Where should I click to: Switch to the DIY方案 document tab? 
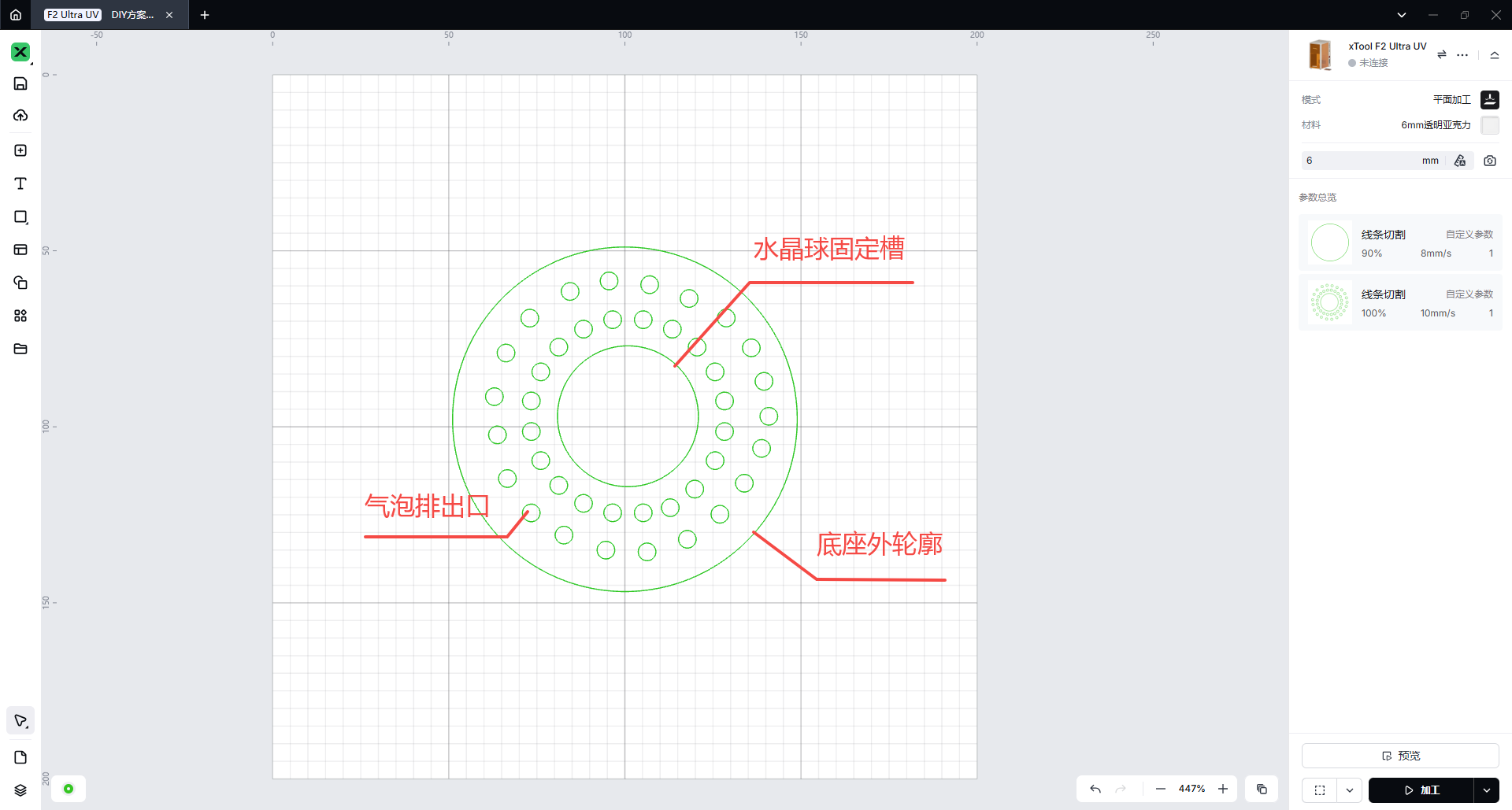coord(132,15)
